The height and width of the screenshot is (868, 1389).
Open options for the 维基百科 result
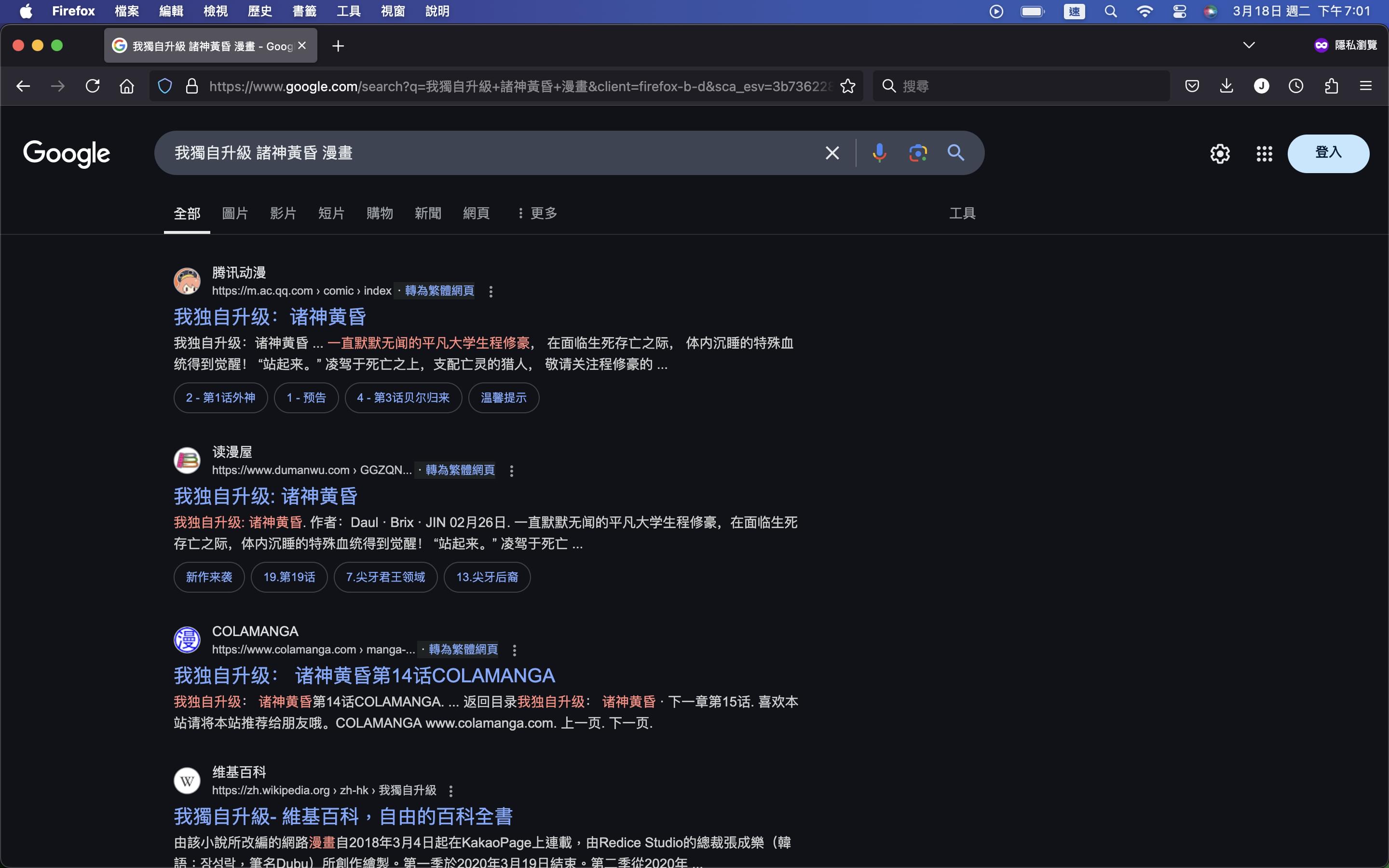(x=450, y=791)
